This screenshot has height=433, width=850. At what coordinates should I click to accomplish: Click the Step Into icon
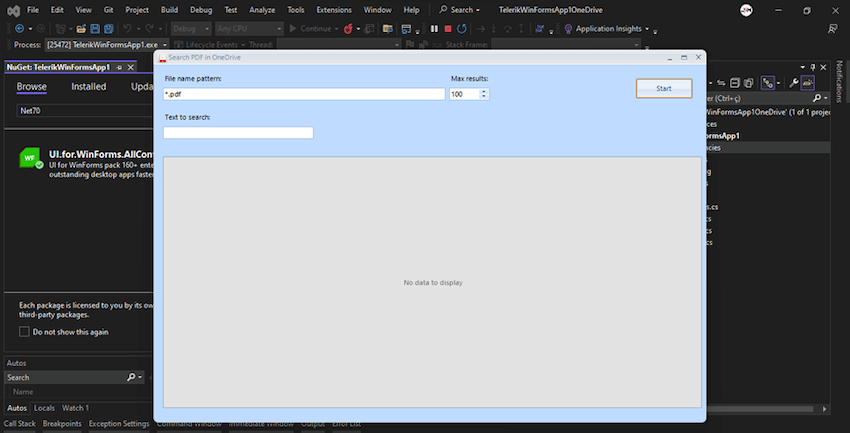494,29
